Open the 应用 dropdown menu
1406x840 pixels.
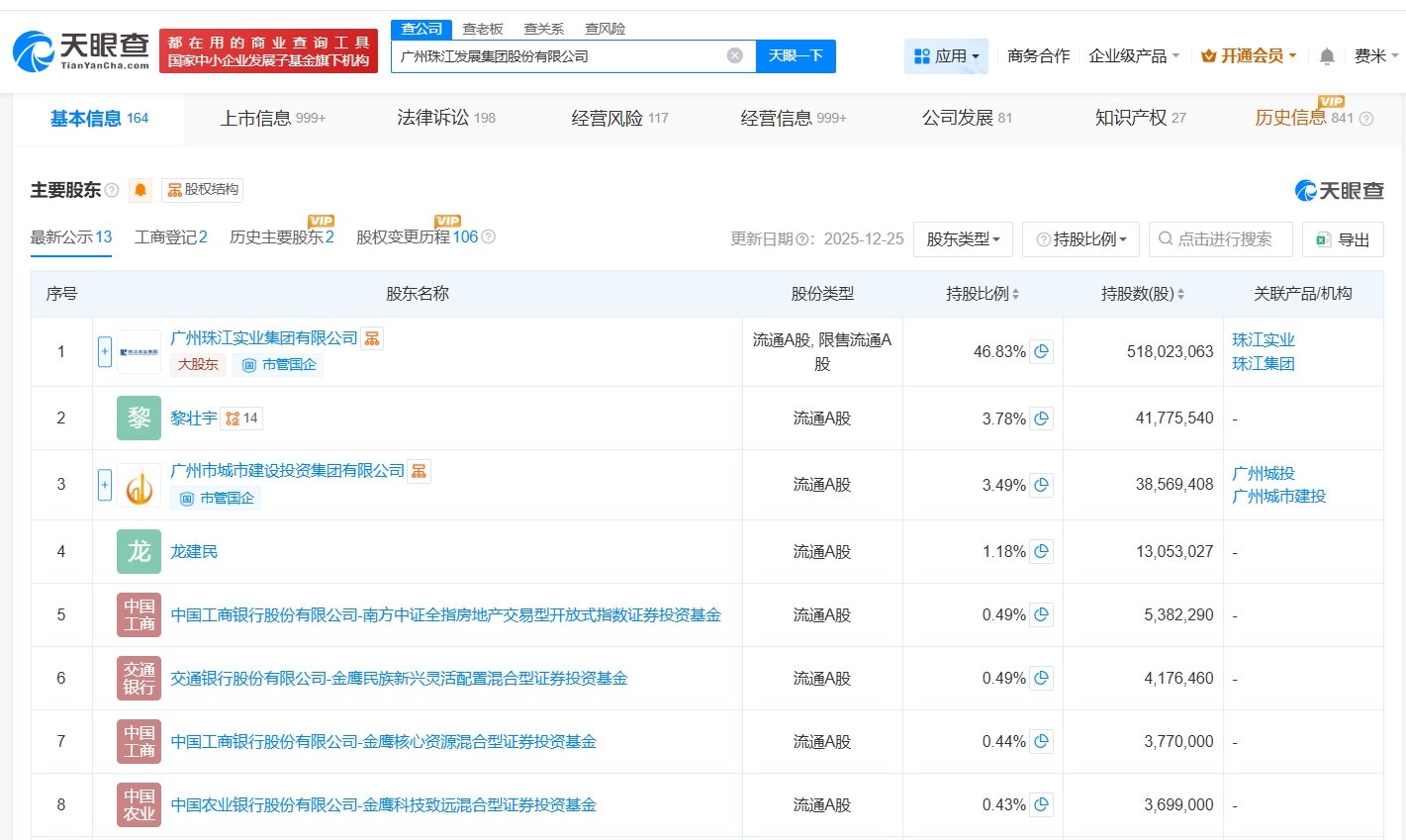tap(946, 56)
